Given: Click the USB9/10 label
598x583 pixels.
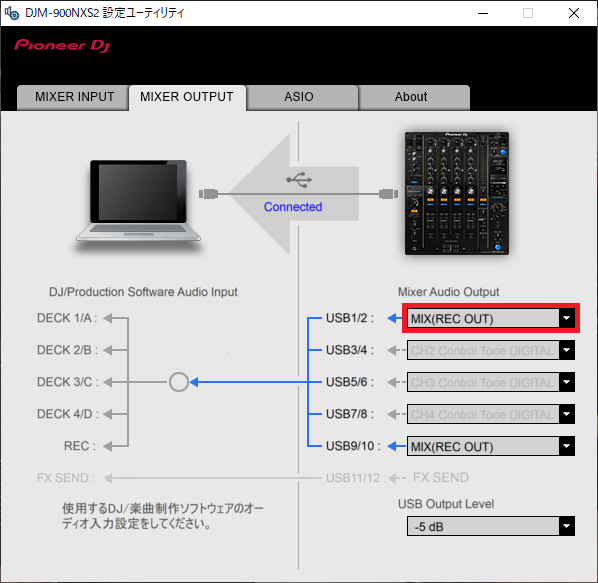Looking at the screenshot, I should tap(353, 446).
